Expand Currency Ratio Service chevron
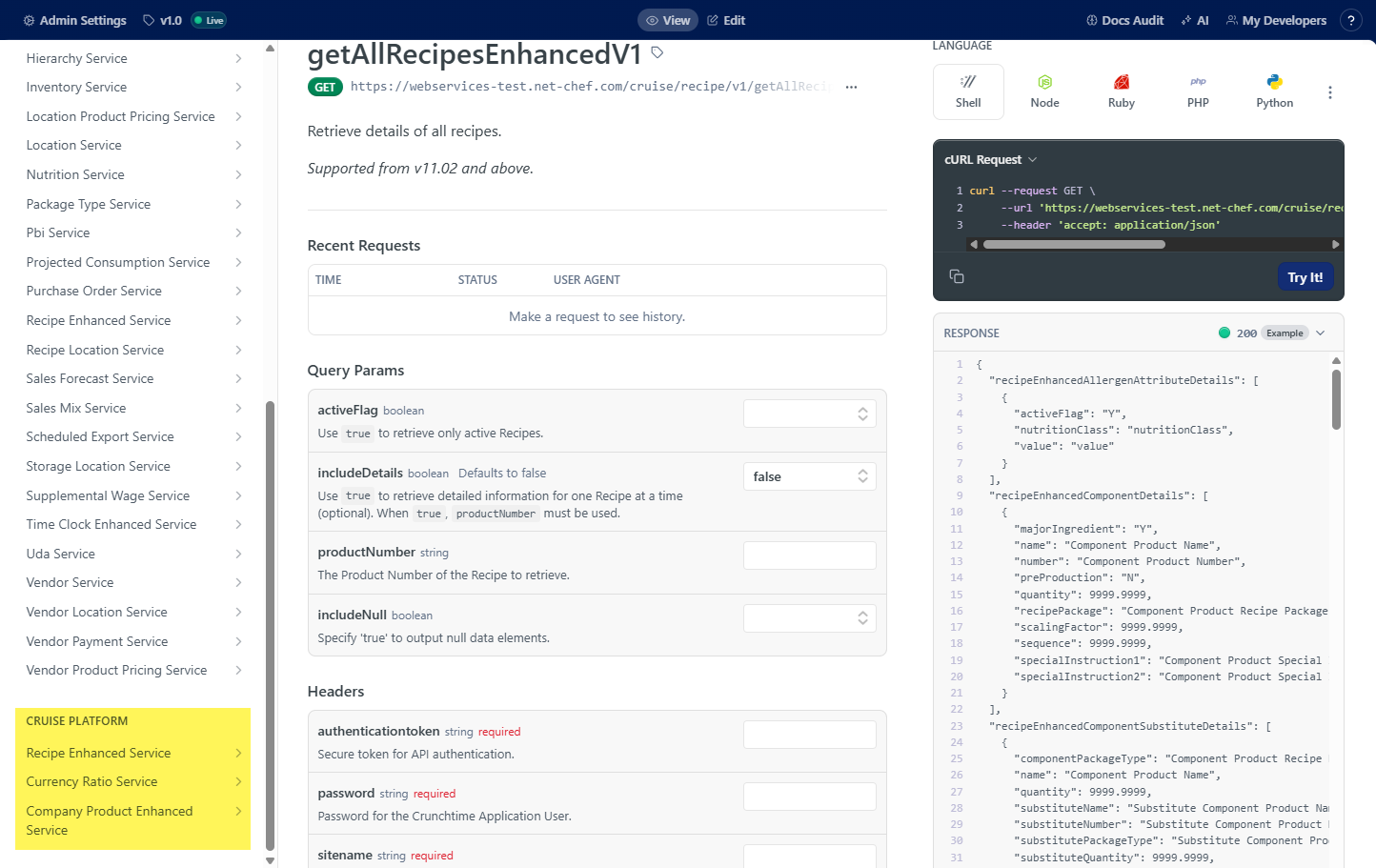This screenshot has height=868, width=1376. [238, 782]
